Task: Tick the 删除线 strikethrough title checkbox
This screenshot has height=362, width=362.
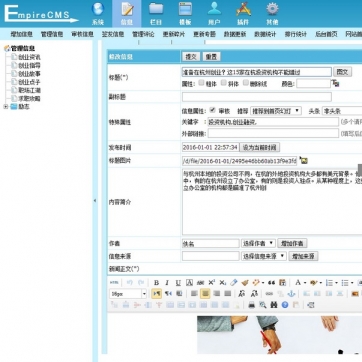Action: pyautogui.click(x=246, y=83)
